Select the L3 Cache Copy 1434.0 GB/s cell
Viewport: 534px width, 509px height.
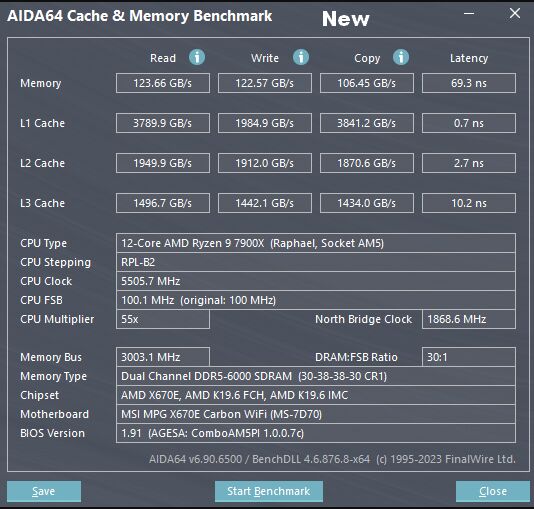click(367, 203)
